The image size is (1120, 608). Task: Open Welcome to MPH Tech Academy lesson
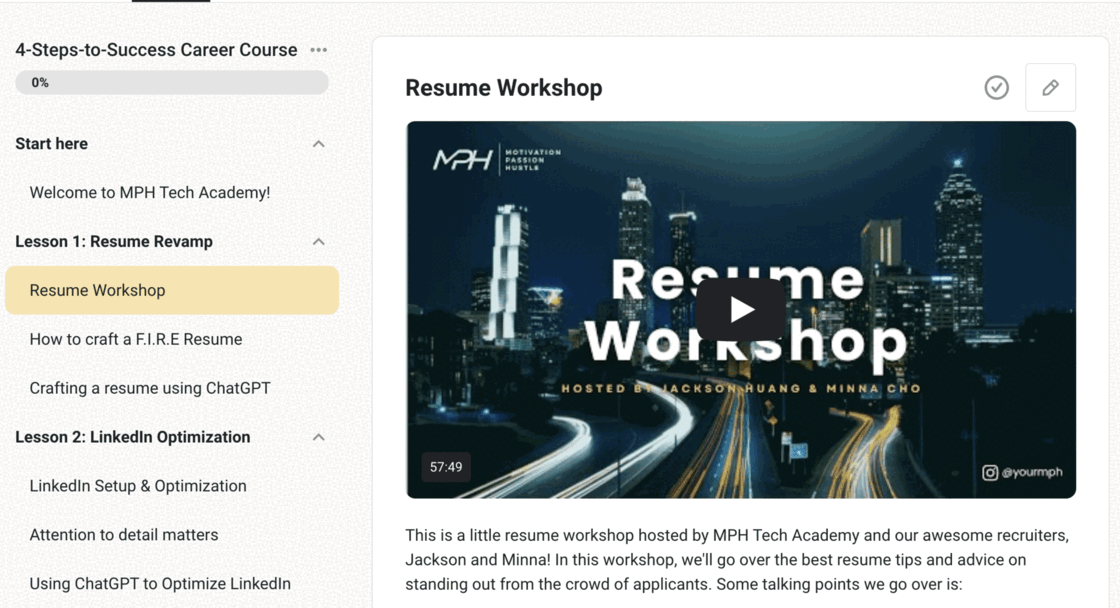(150, 193)
